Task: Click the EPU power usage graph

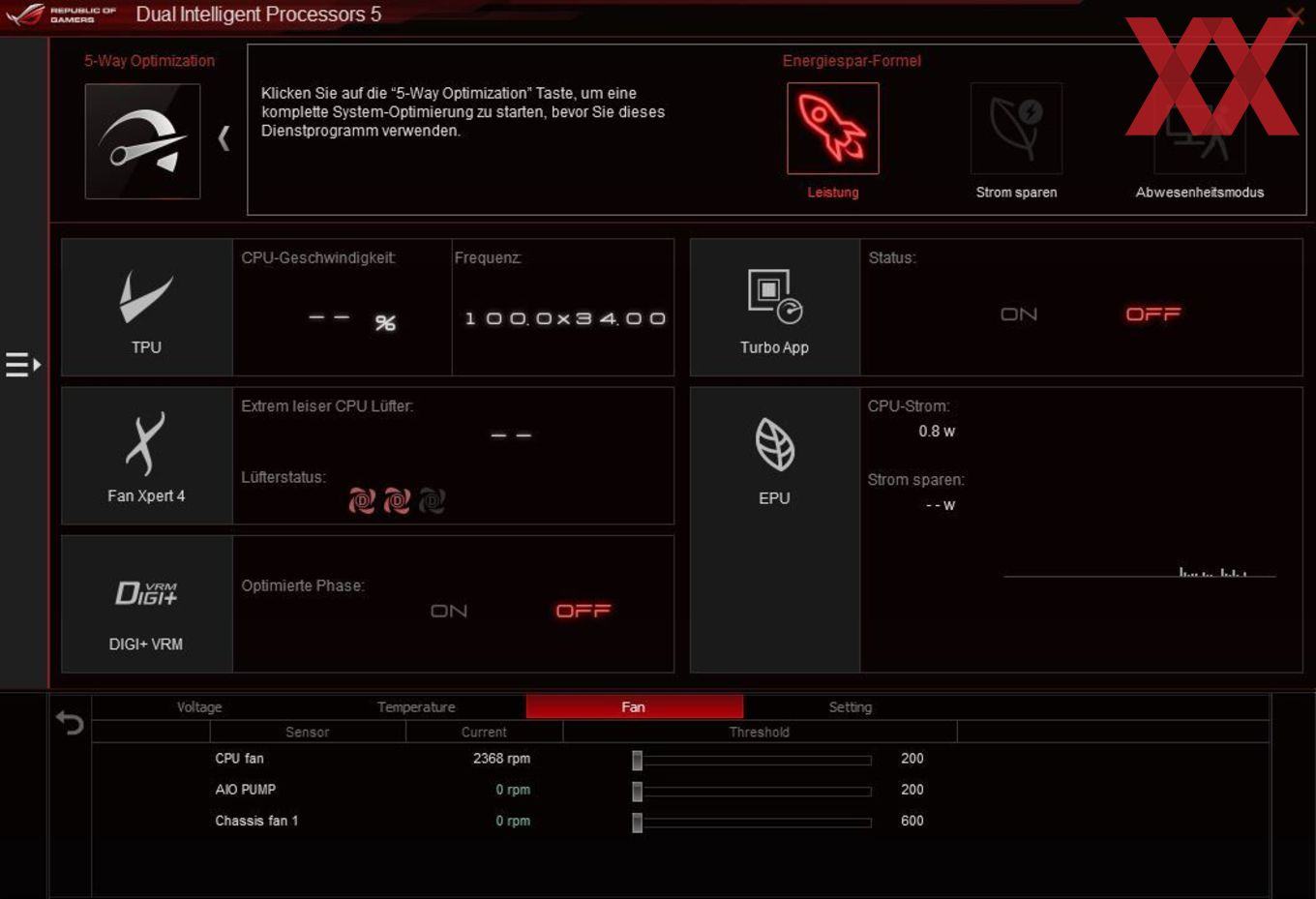Action: click(1140, 571)
